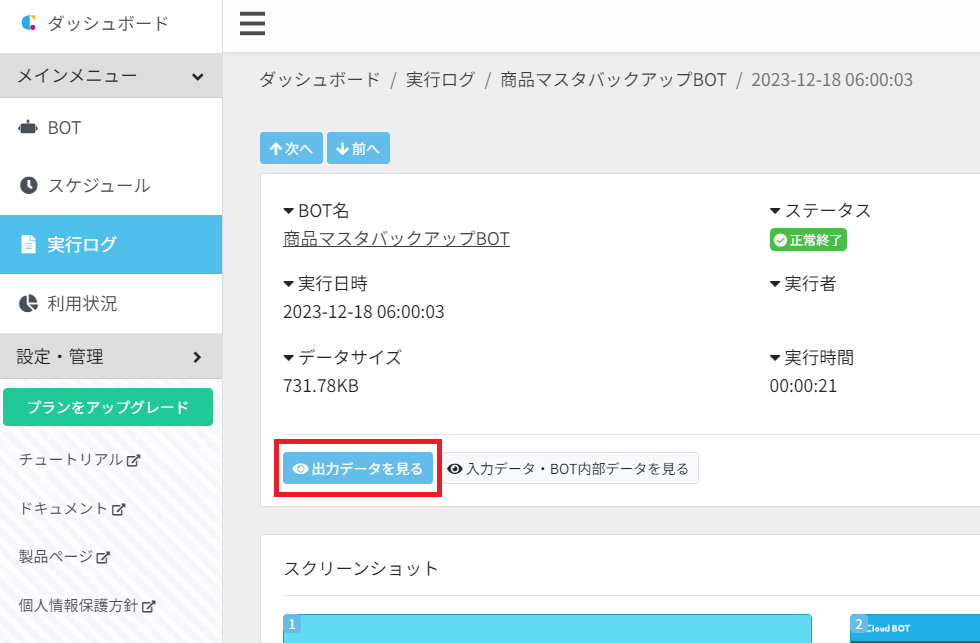The width and height of the screenshot is (980, 643).
Task: Click the pie chart icon beside 利用状況
Action: 29,304
